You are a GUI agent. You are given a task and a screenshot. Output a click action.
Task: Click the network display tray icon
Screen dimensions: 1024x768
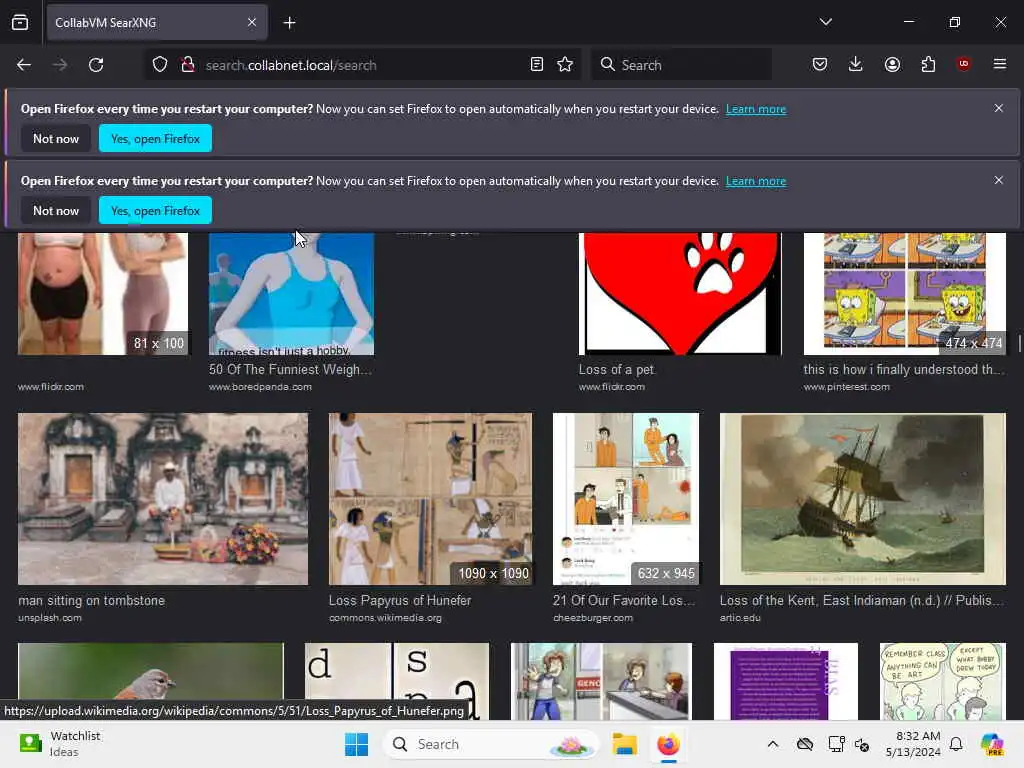[836, 744]
